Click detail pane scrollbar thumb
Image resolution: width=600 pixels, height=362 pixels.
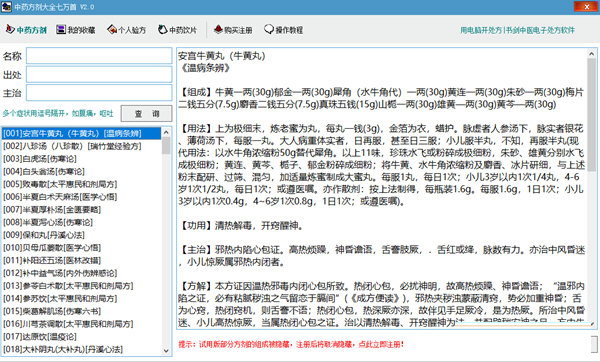point(592,115)
